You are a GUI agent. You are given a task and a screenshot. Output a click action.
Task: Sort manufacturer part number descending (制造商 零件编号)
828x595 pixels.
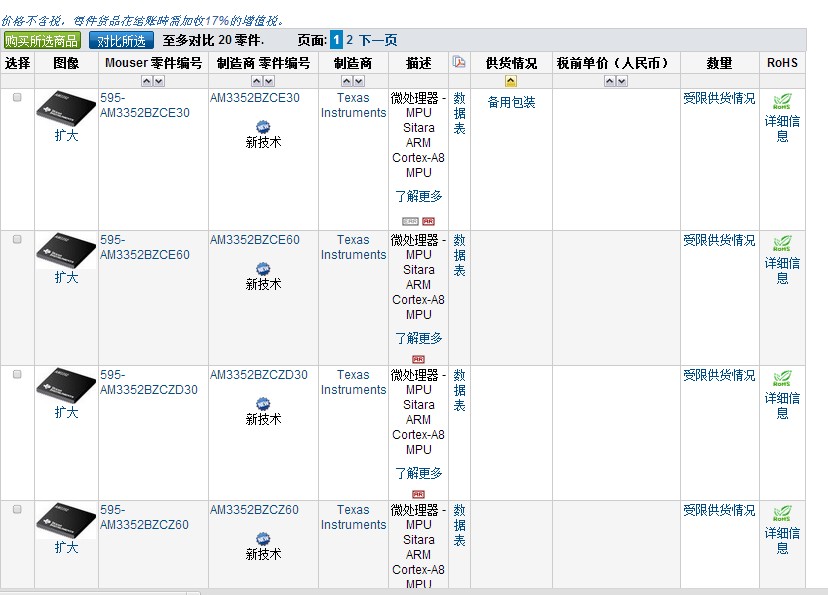[x=269, y=81]
